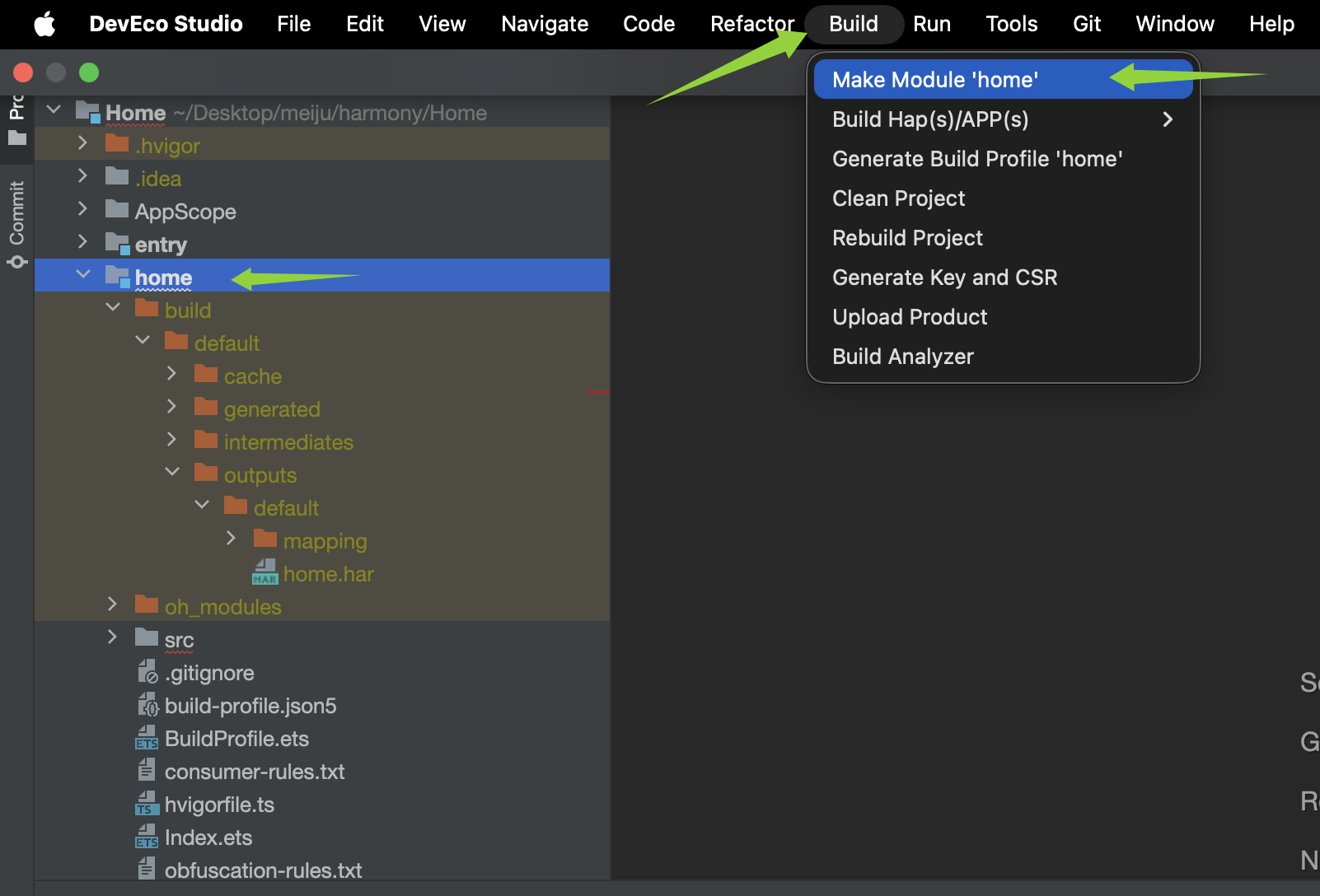
Task: Expand the generated folder
Action: pyautogui.click(x=171, y=406)
